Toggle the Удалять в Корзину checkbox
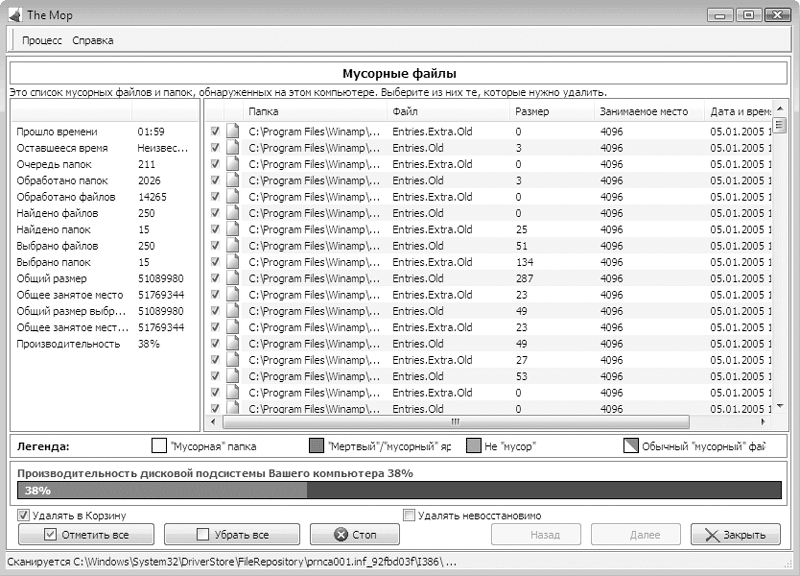The width and height of the screenshot is (800, 576). point(24,516)
